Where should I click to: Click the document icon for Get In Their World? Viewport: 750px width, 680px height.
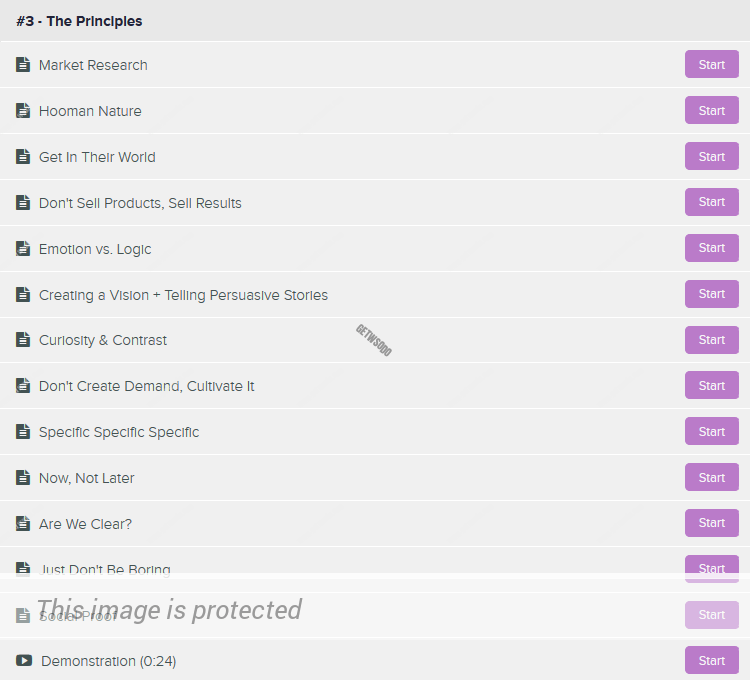coord(23,157)
